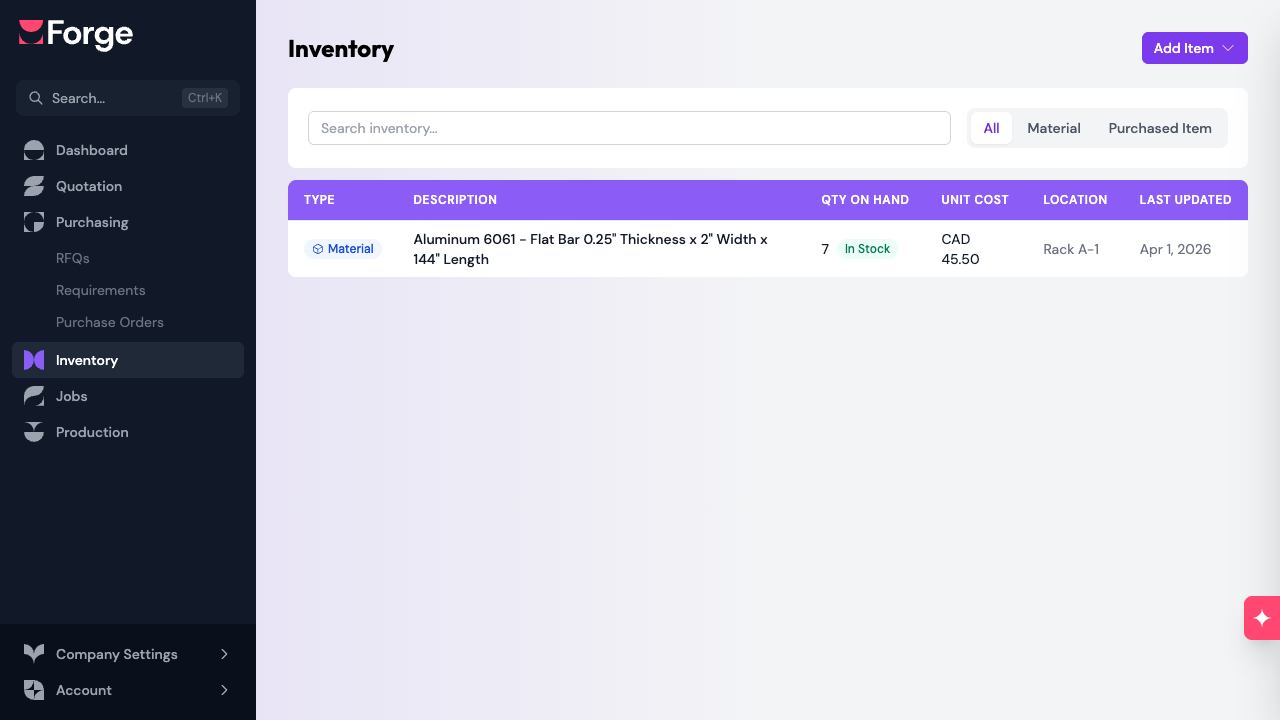Click the magnifying glass search icon
This screenshot has width=1280, height=720.
(x=36, y=98)
